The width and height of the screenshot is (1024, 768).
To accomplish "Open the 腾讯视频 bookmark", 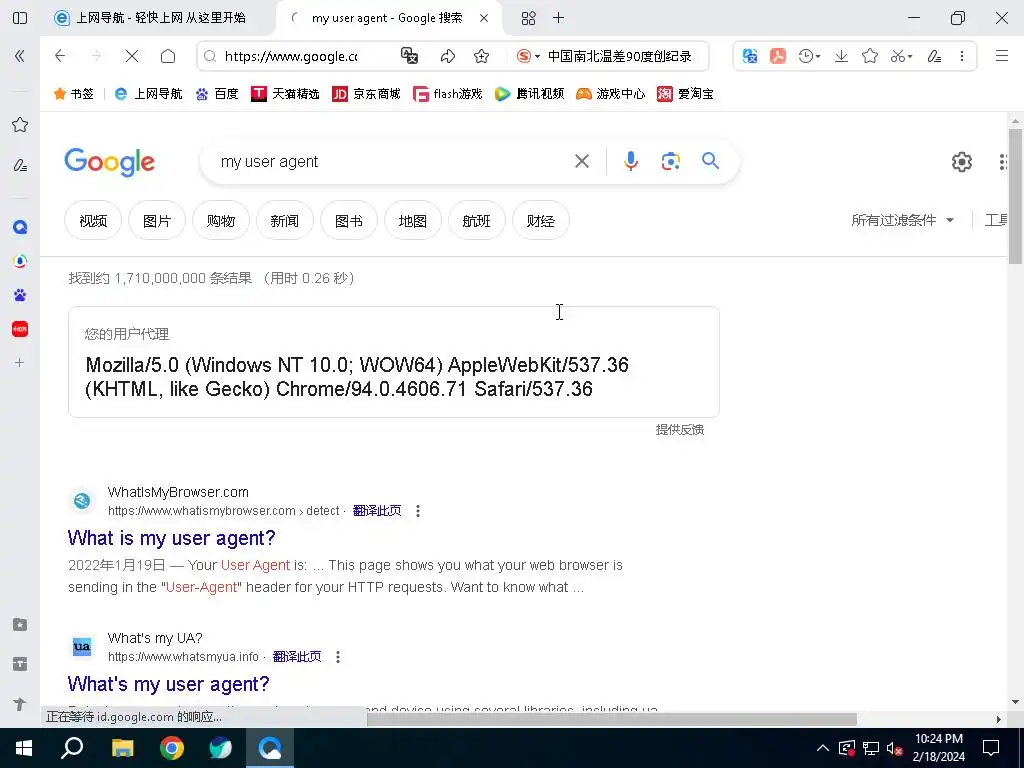I will pyautogui.click(x=529, y=94).
